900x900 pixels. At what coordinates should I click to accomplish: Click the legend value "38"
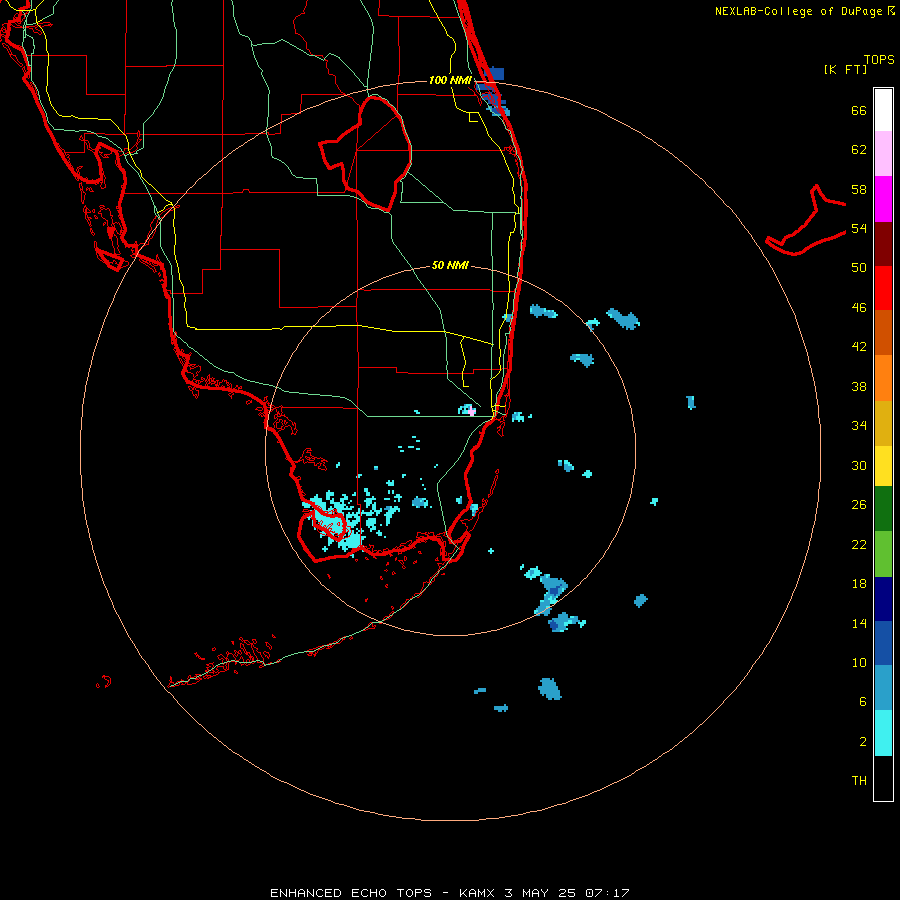pos(859,386)
